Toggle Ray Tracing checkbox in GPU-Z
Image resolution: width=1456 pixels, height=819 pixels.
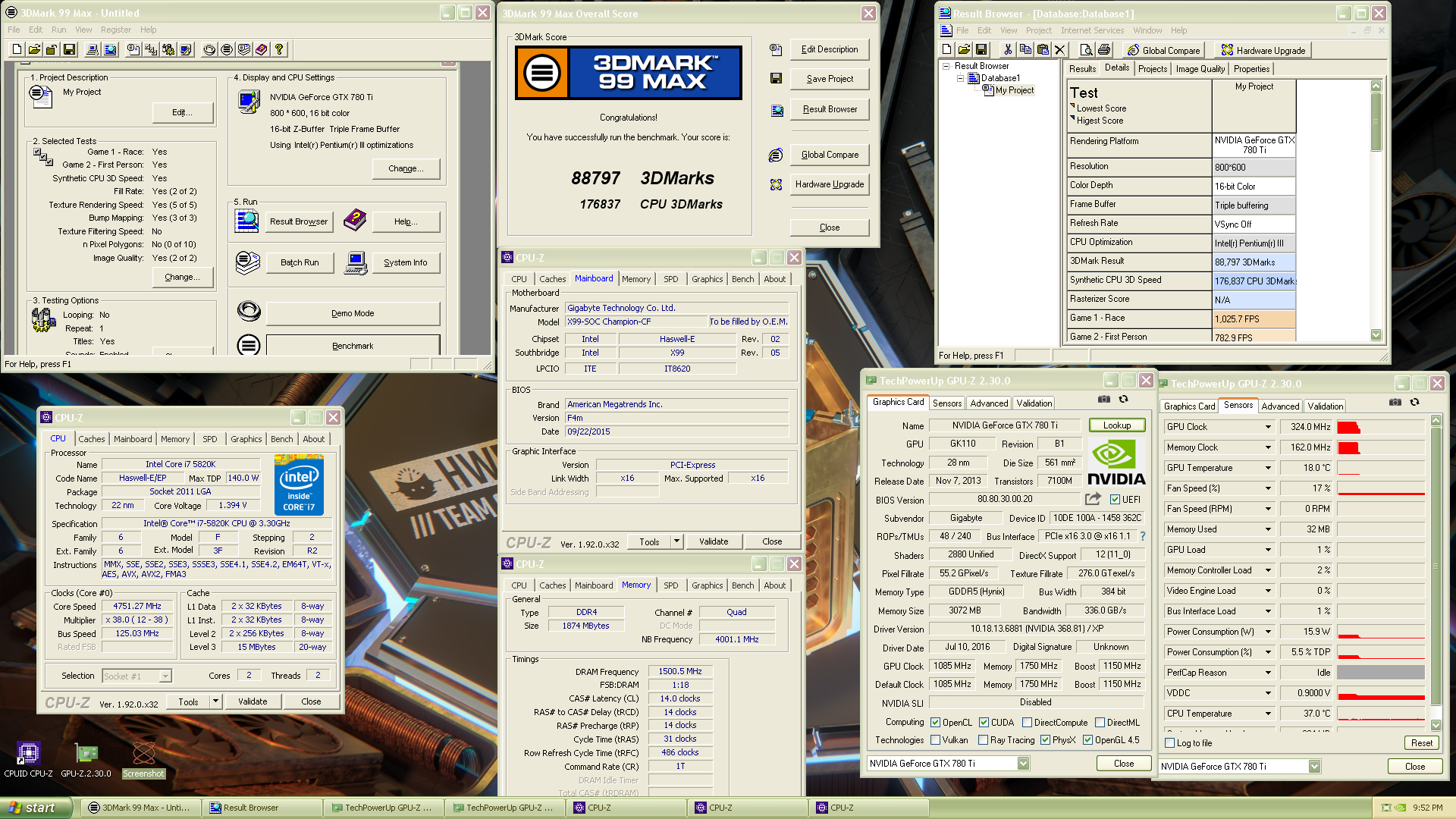click(x=984, y=740)
